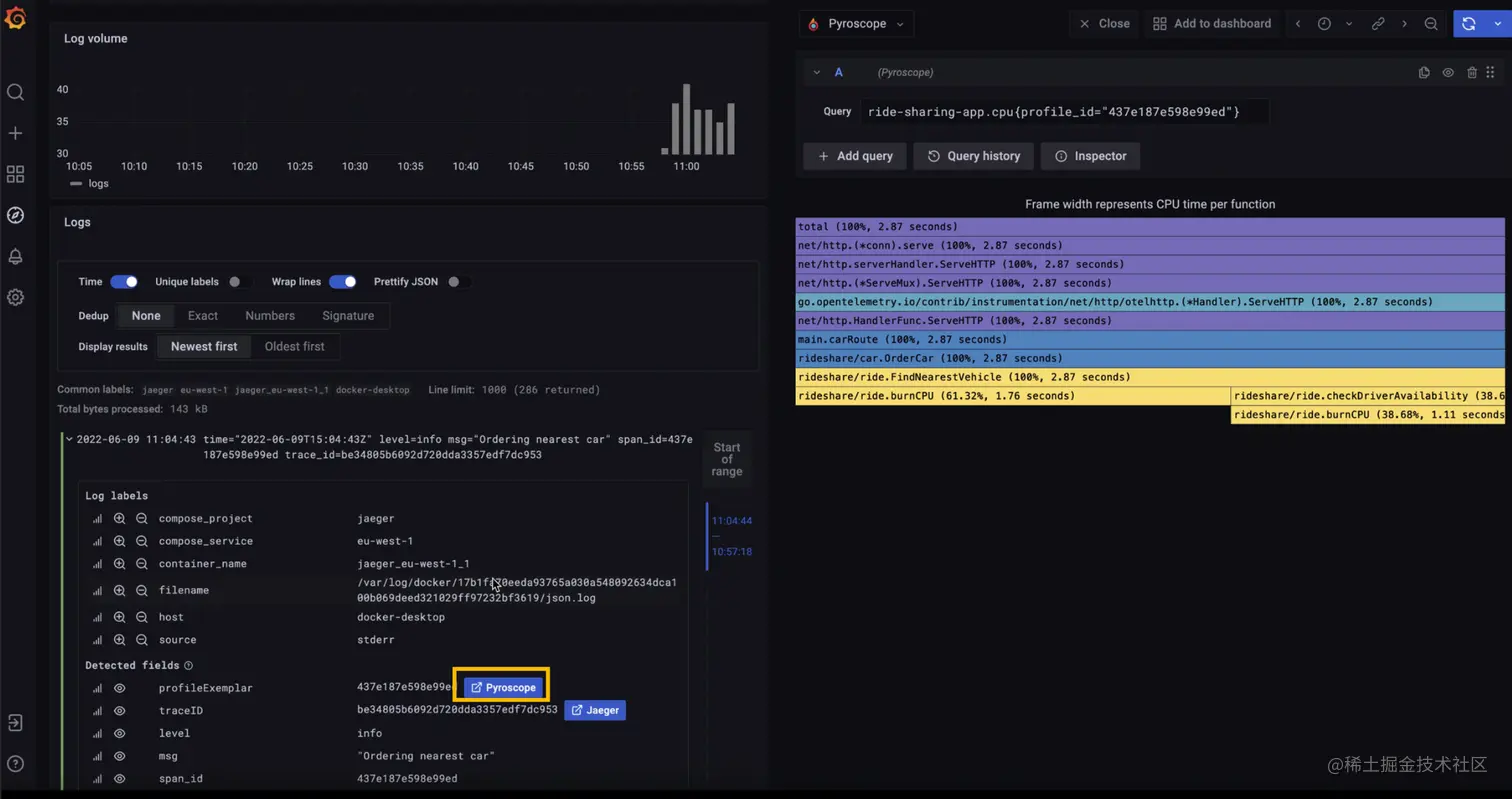
Task: Open the Grafana home logo
Action: pyautogui.click(x=15, y=18)
